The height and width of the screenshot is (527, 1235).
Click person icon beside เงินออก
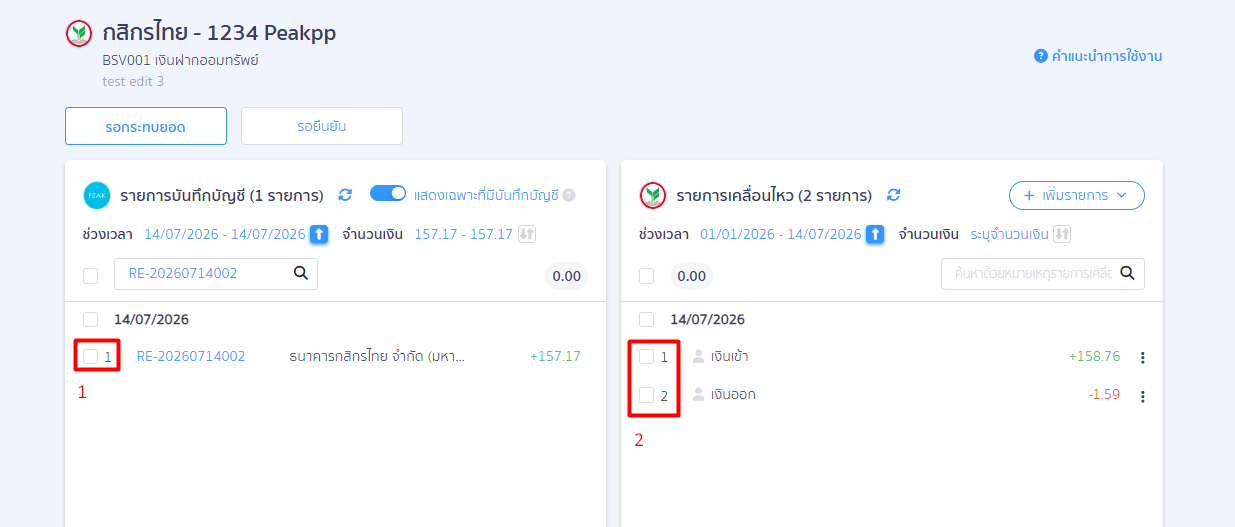[x=699, y=394]
